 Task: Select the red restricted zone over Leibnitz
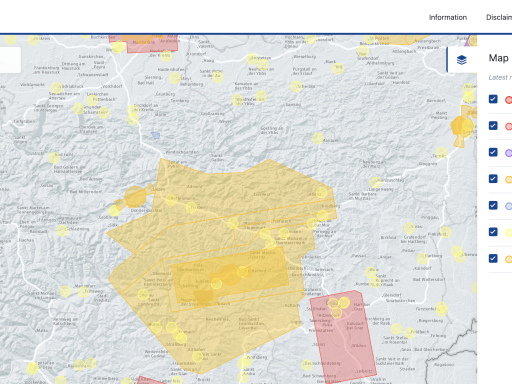343,337
